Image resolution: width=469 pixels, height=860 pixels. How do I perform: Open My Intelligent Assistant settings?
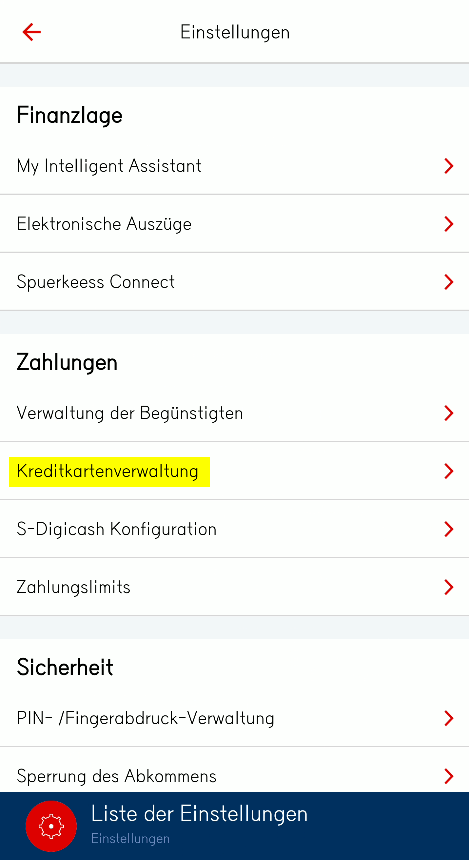pos(234,166)
